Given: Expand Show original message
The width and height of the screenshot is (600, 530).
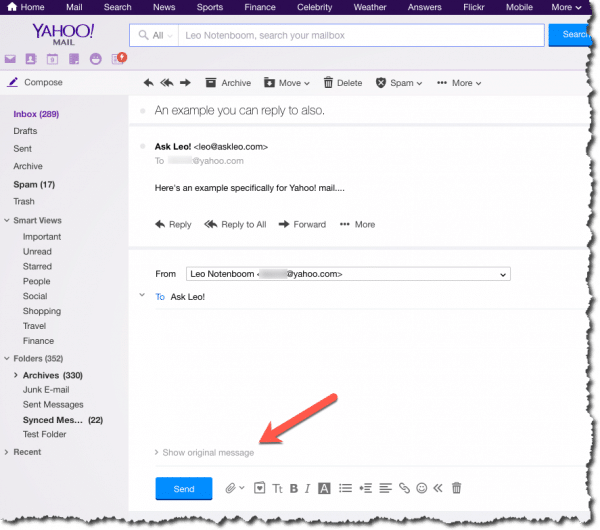Looking at the screenshot, I should (204, 452).
